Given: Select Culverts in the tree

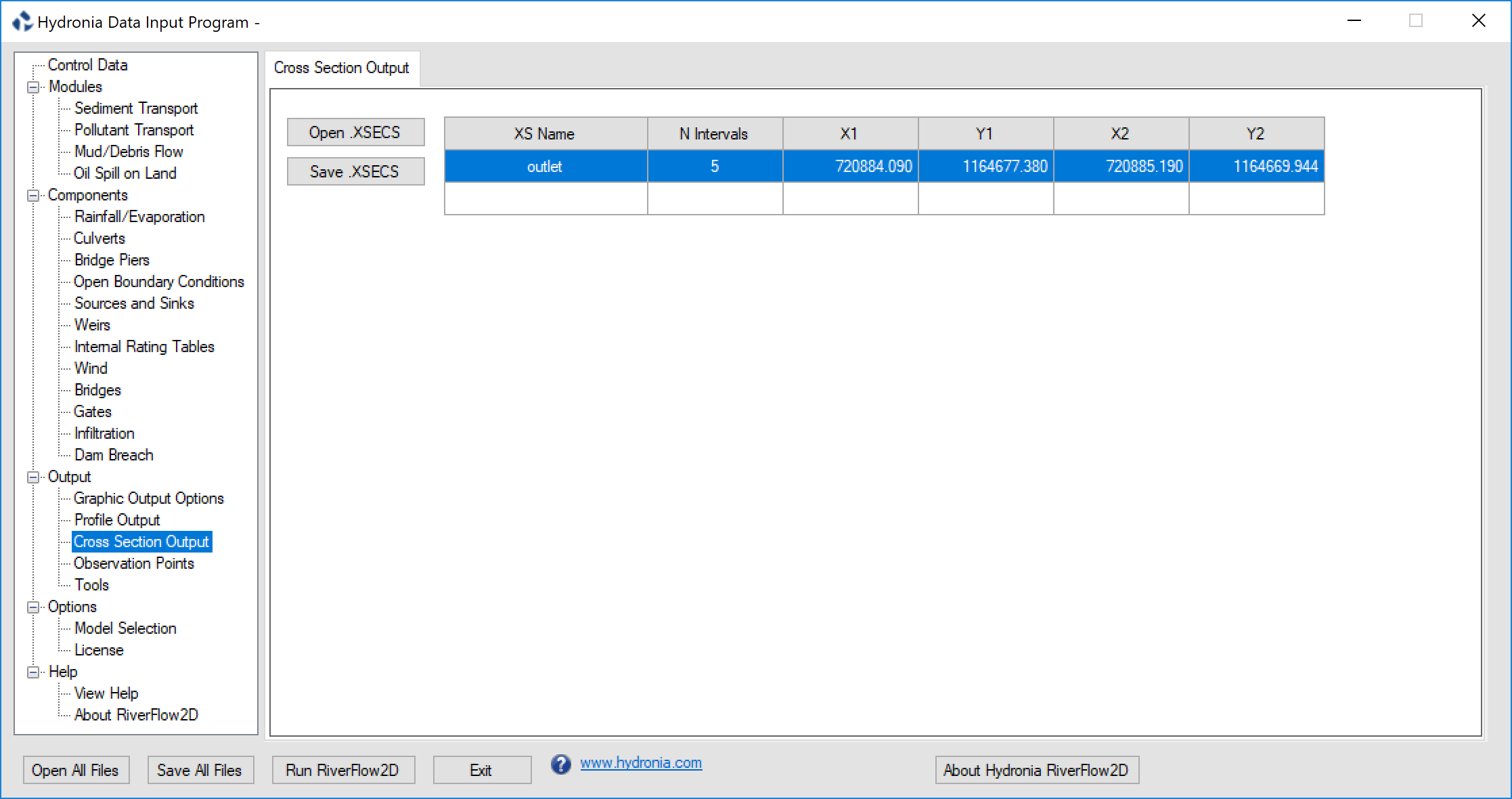Looking at the screenshot, I should 99,238.
